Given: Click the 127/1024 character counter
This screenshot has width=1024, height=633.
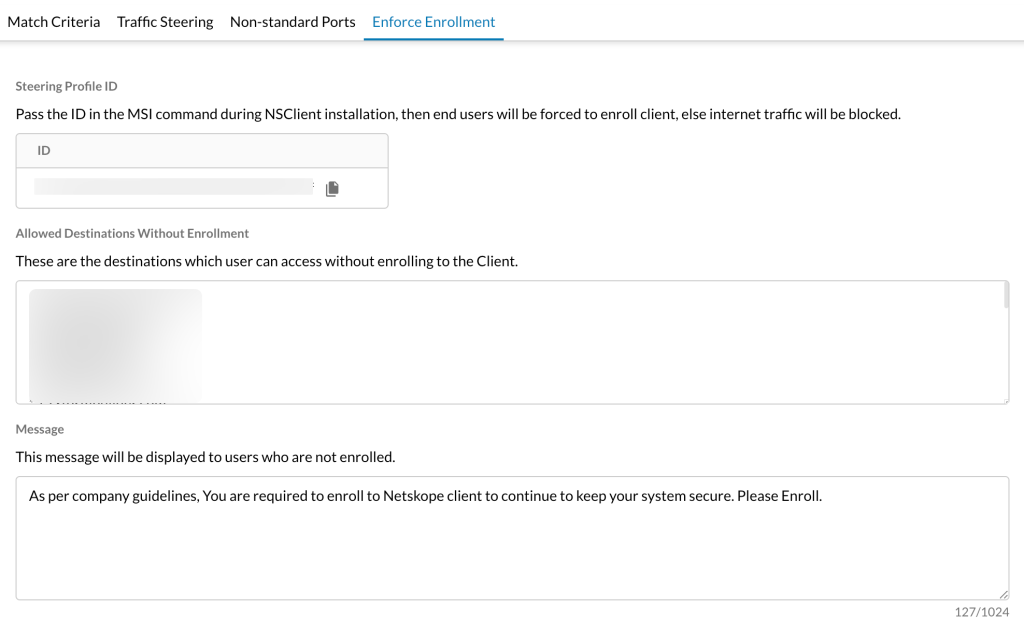Looking at the screenshot, I should [x=982, y=612].
